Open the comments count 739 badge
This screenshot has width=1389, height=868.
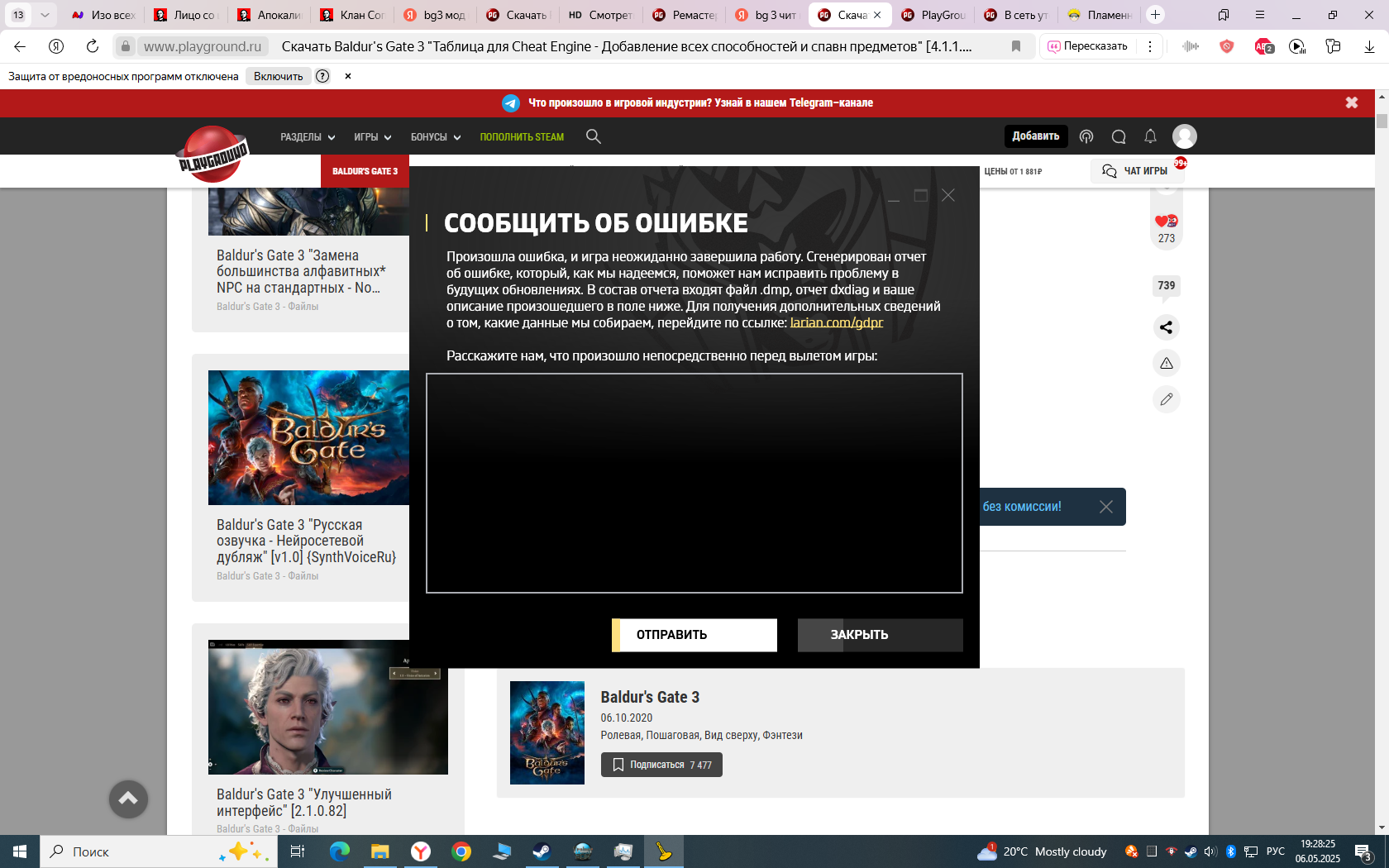coord(1166,286)
